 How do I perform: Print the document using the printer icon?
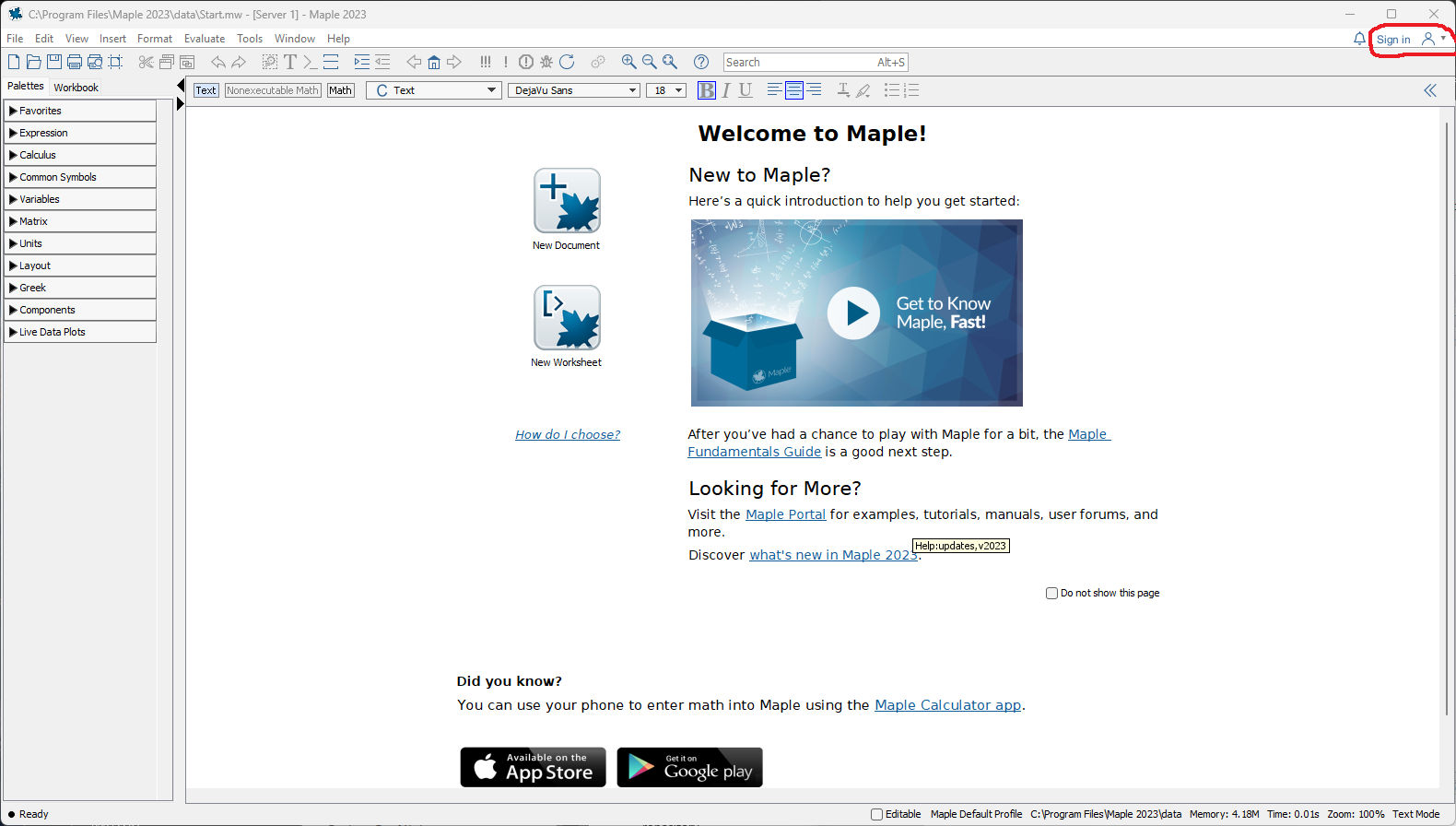click(75, 62)
